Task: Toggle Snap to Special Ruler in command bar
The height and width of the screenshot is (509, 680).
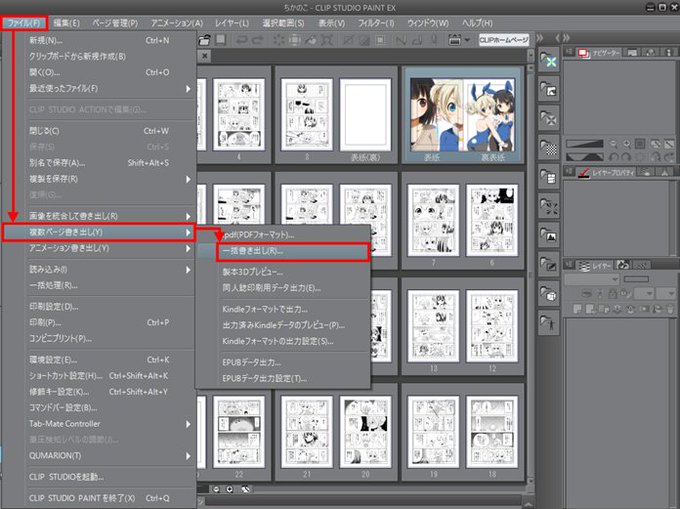Action: pos(417,40)
